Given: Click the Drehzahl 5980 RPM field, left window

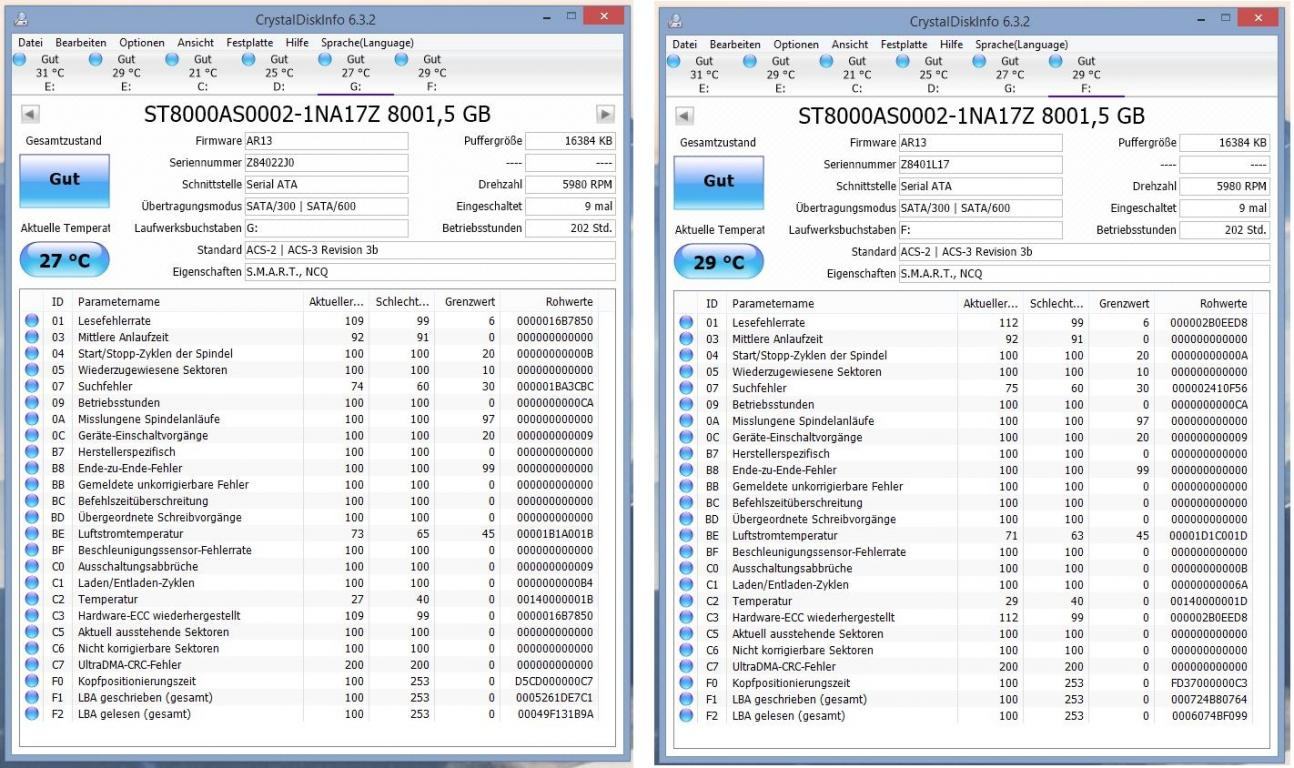Looking at the screenshot, I should click(570, 185).
